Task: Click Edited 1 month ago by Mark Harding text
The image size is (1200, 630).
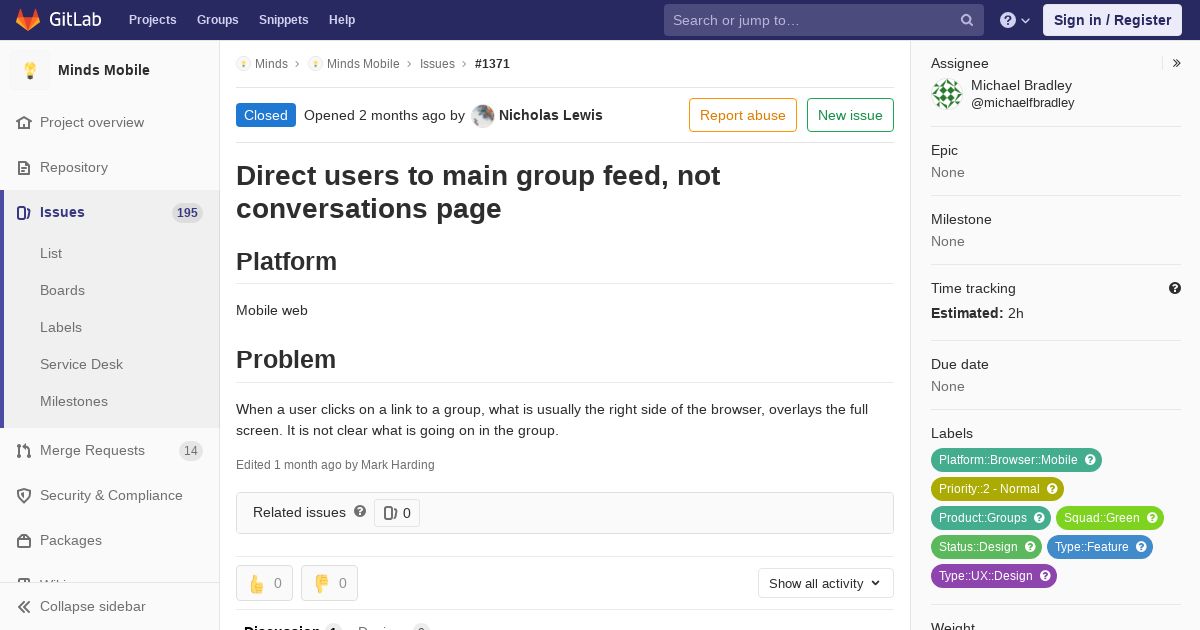Action: (335, 464)
